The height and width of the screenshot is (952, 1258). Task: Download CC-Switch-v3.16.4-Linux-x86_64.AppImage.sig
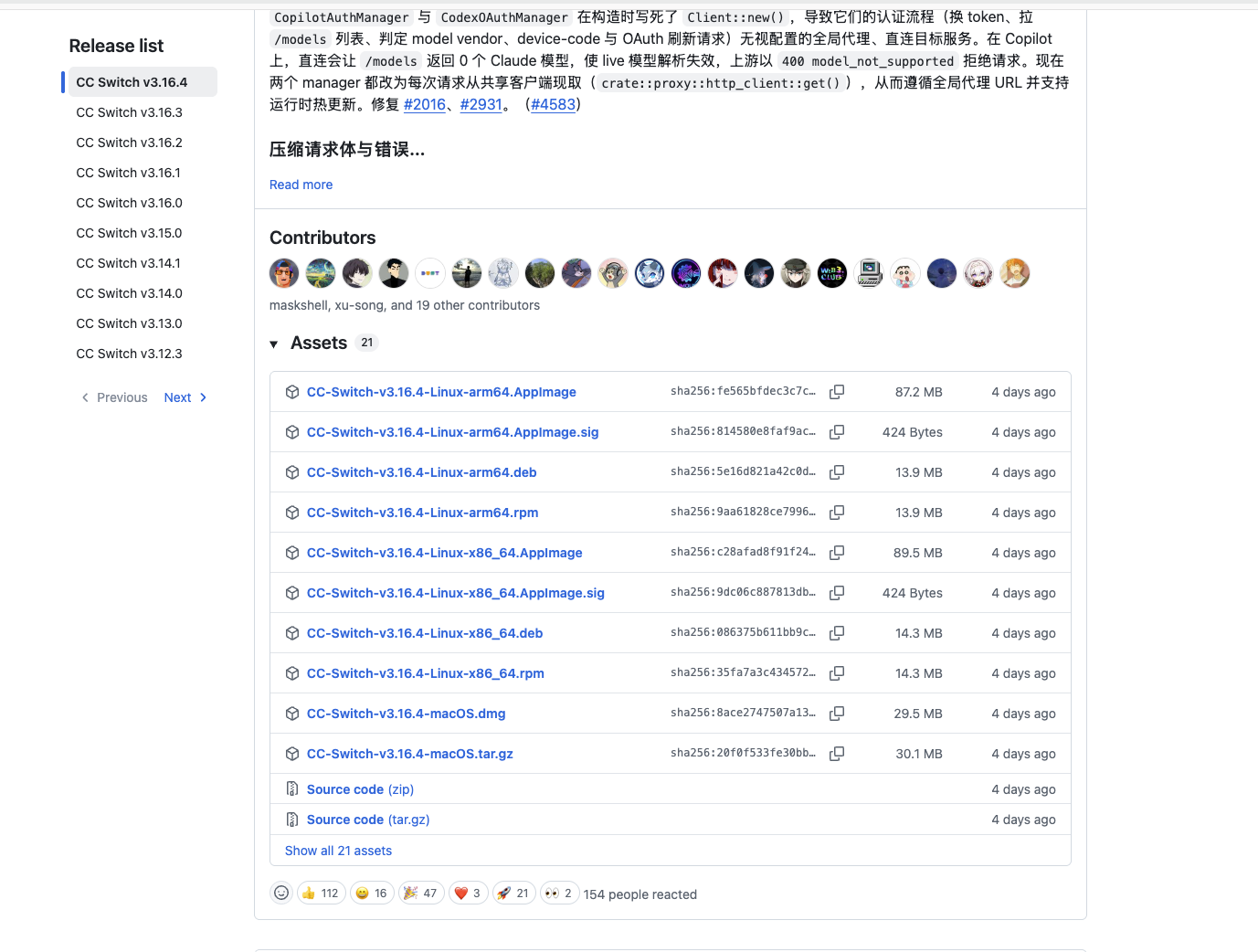[x=456, y=593]
